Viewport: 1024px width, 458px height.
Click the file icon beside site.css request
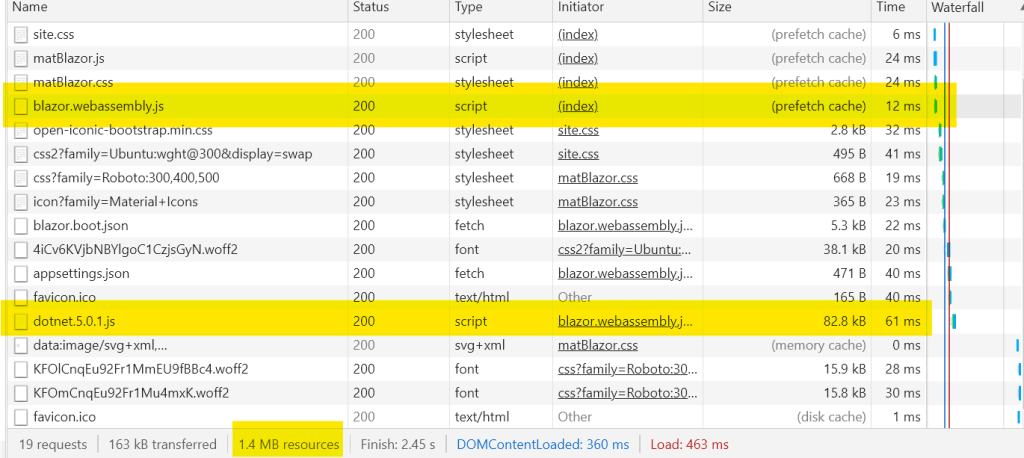coord(21,34)
